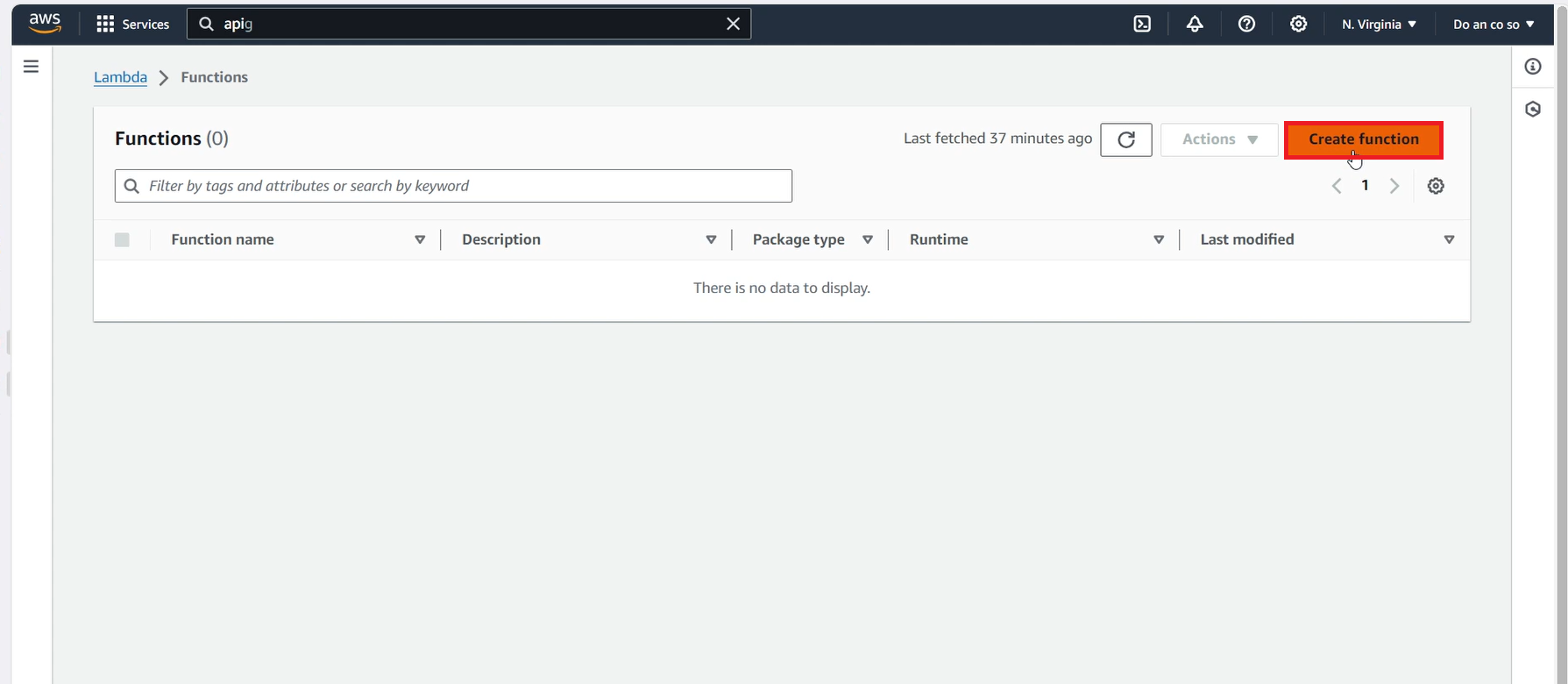Click the AWS logo home icon
This screenshot has height=684, width=1568.
point(45,24)
